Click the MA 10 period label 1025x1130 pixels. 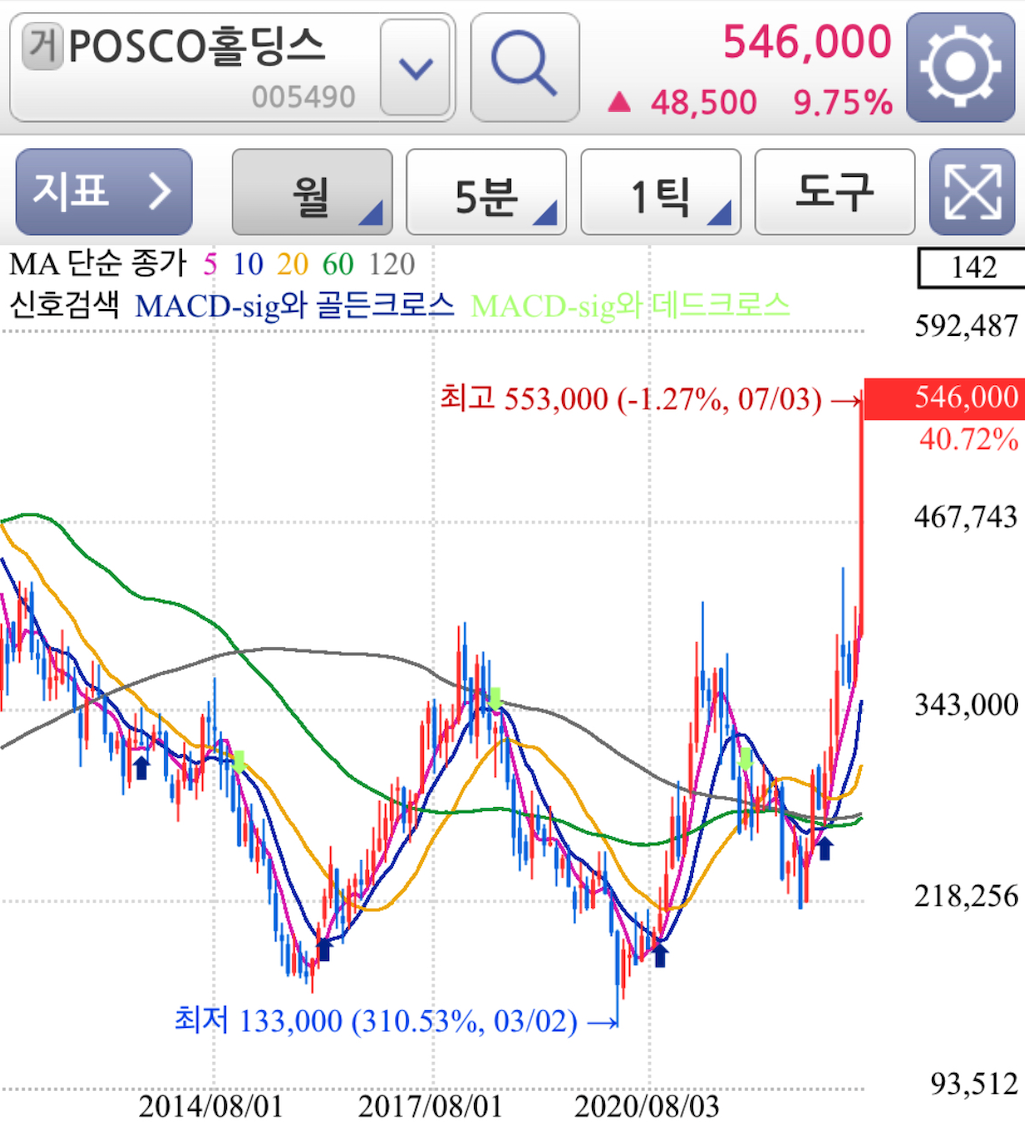(x=248, y=264)
